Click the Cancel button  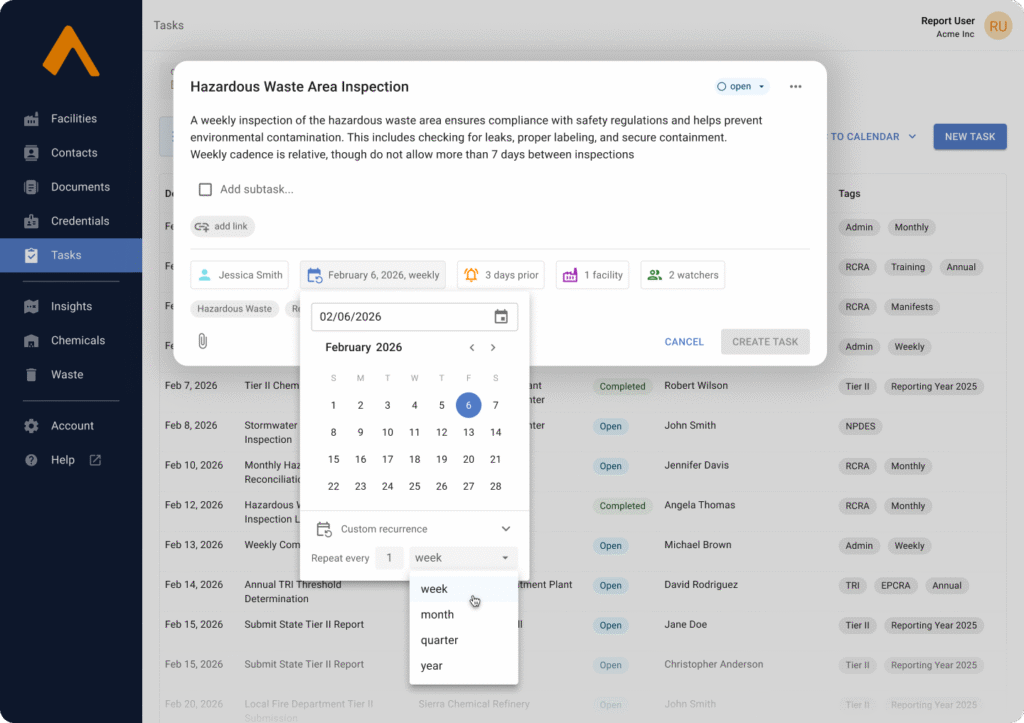[x=684, y=342]
